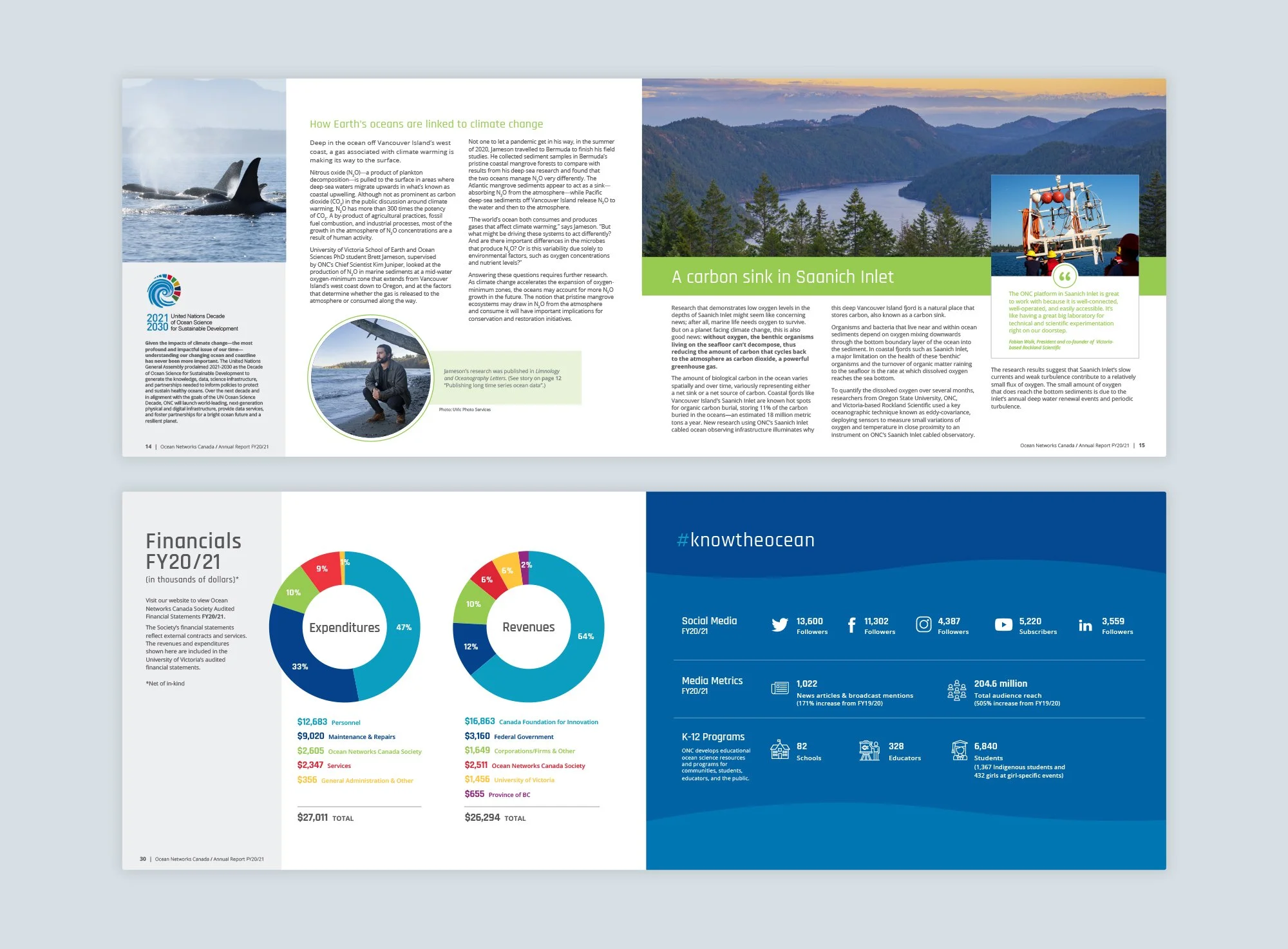Select the "Expenditures" chart center label
This screenshot has height=949, width=1288.
coord(345,628)
